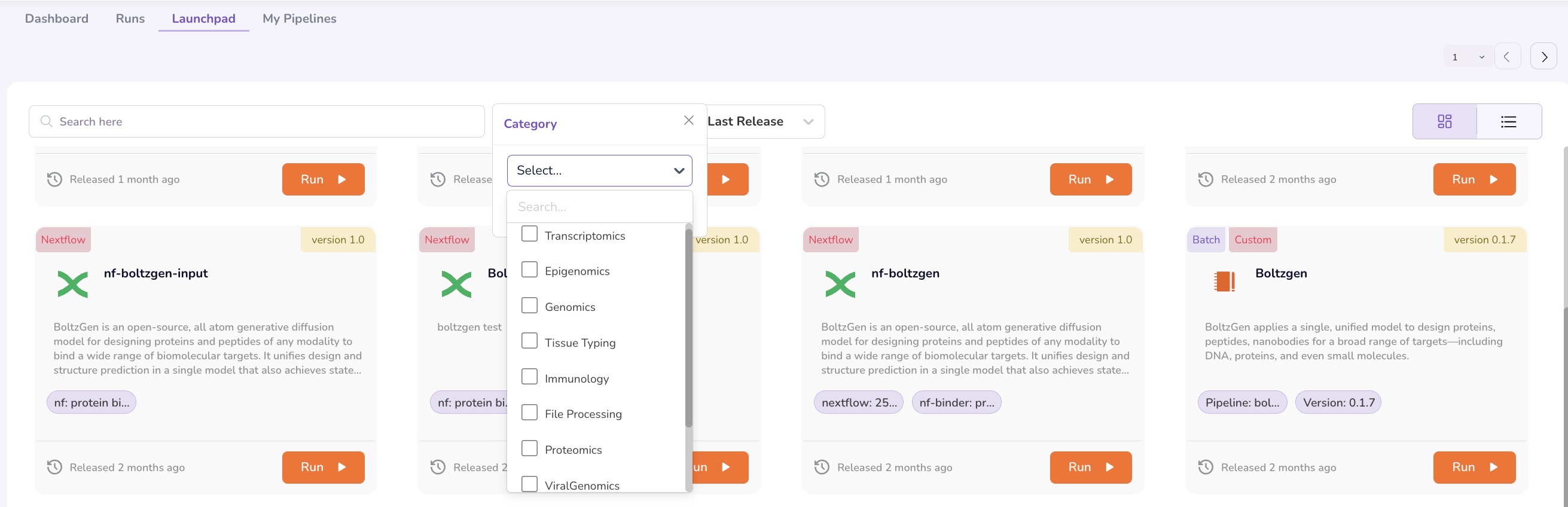Open the Category Select dropdown

coord(600,170)
